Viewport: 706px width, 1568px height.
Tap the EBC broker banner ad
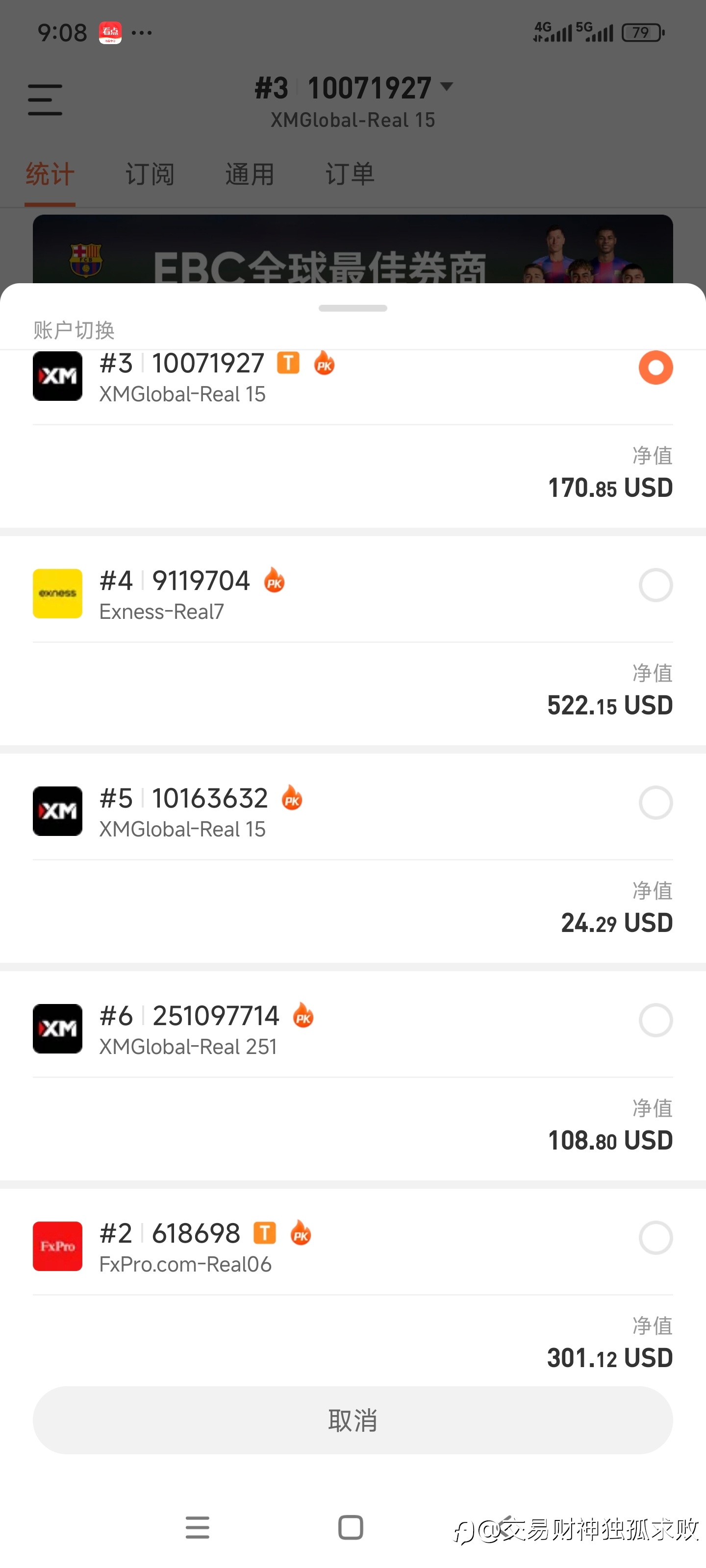pos(353,249)
